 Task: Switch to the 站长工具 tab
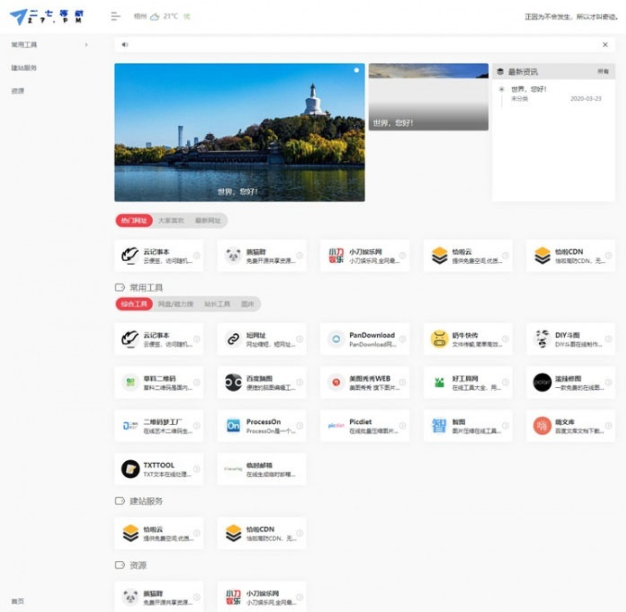(217, 304)
